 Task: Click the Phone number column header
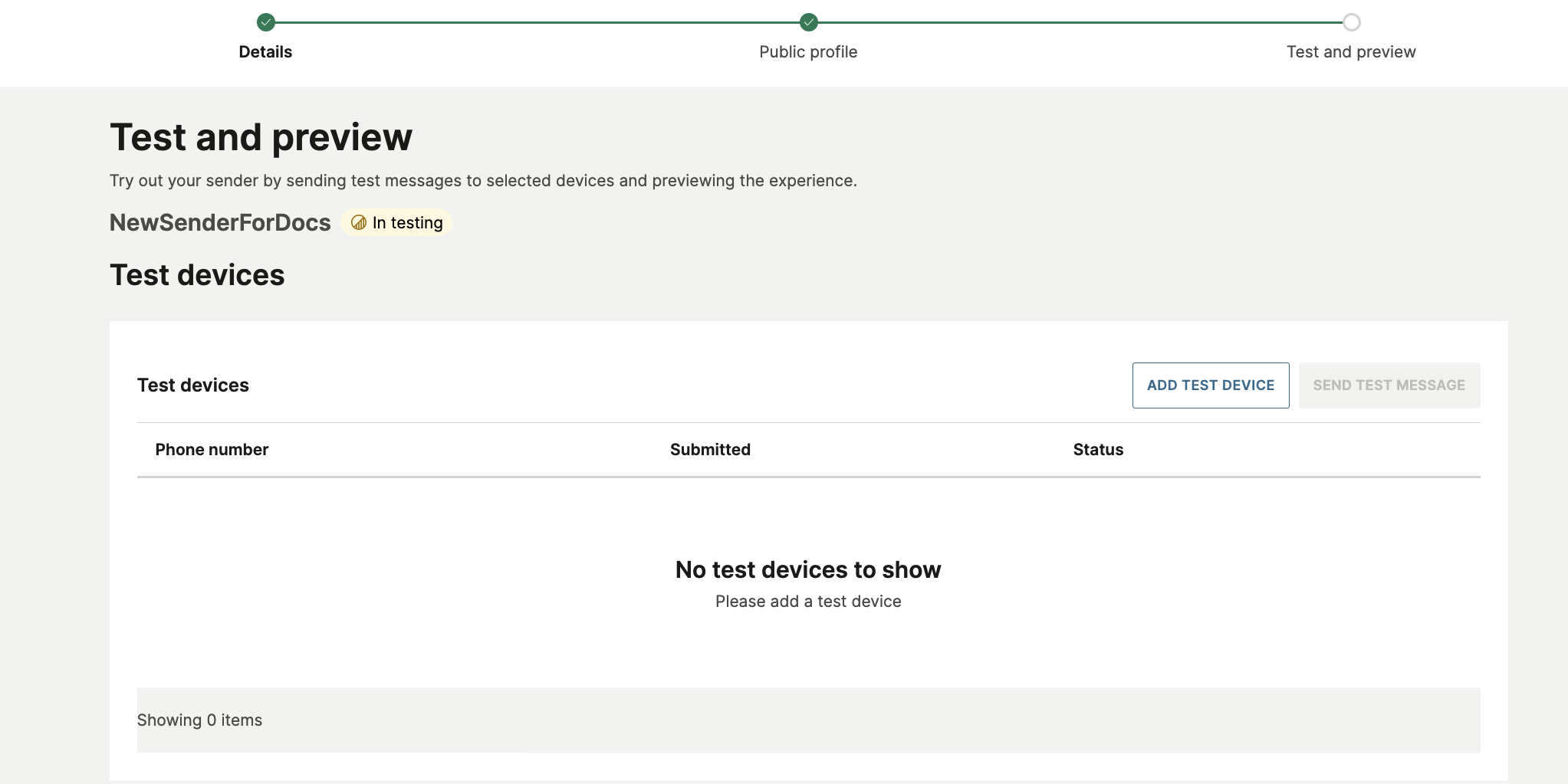[x=212, y=449]
